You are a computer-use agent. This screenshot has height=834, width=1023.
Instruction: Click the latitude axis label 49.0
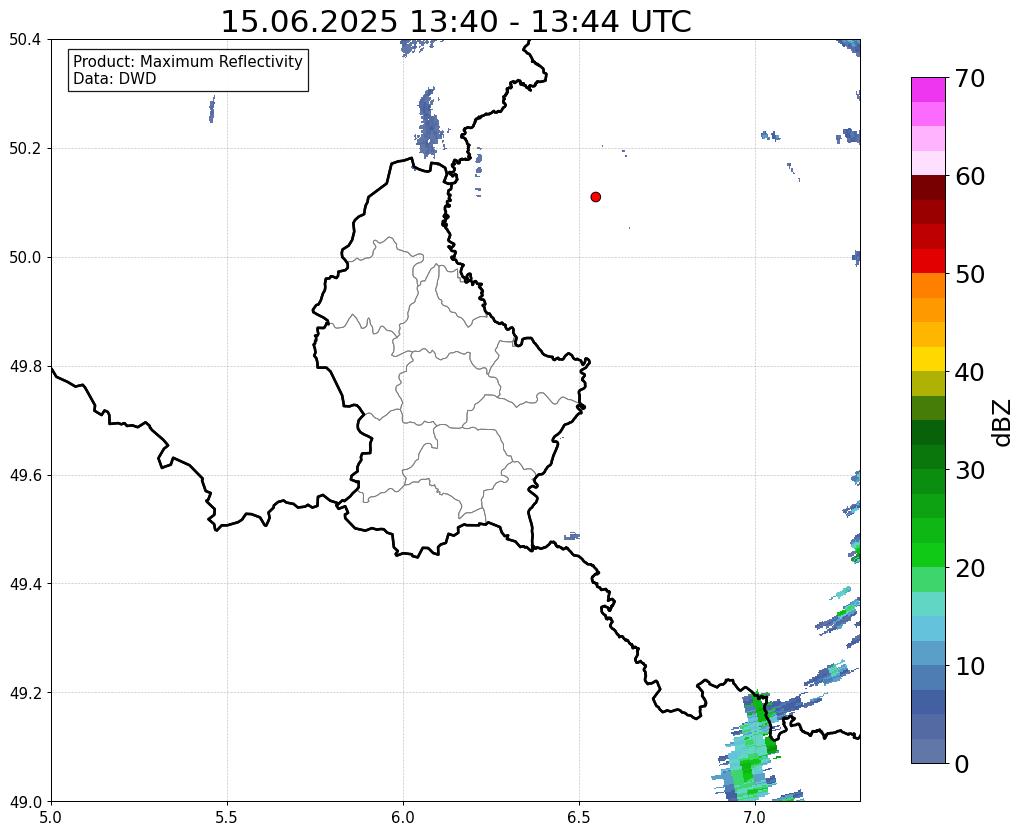(x=25, y=801)
